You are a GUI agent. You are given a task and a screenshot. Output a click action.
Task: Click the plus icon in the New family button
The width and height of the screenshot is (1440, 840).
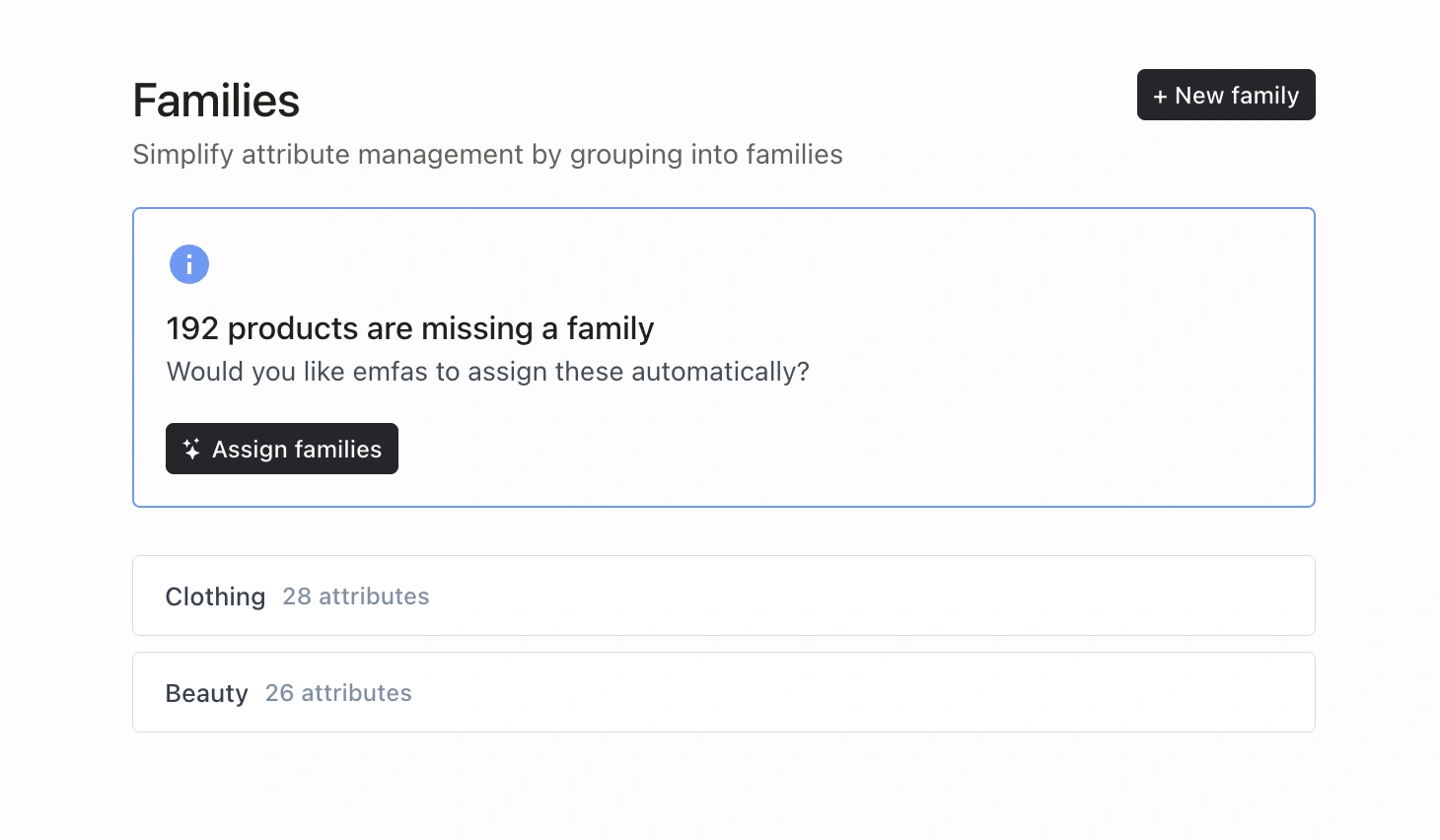coord(1161,95)
